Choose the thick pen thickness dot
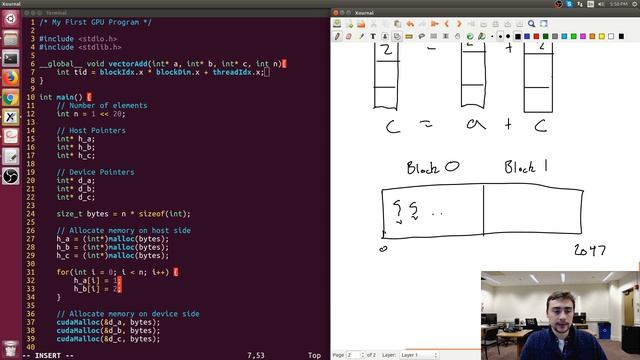 coord(508,36)
